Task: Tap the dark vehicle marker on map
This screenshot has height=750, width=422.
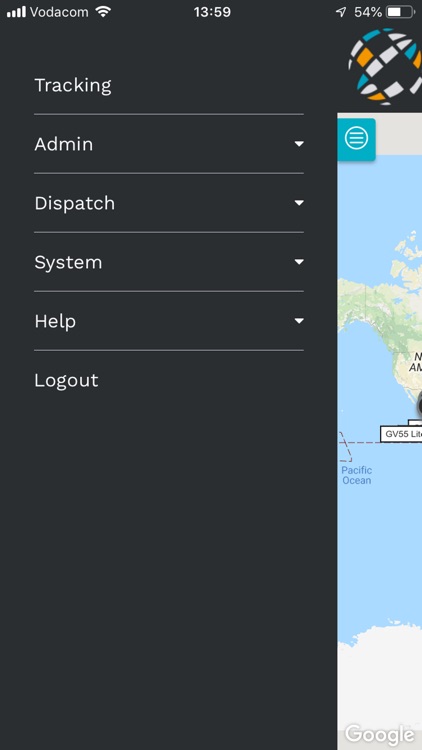Action: [420, 406]
